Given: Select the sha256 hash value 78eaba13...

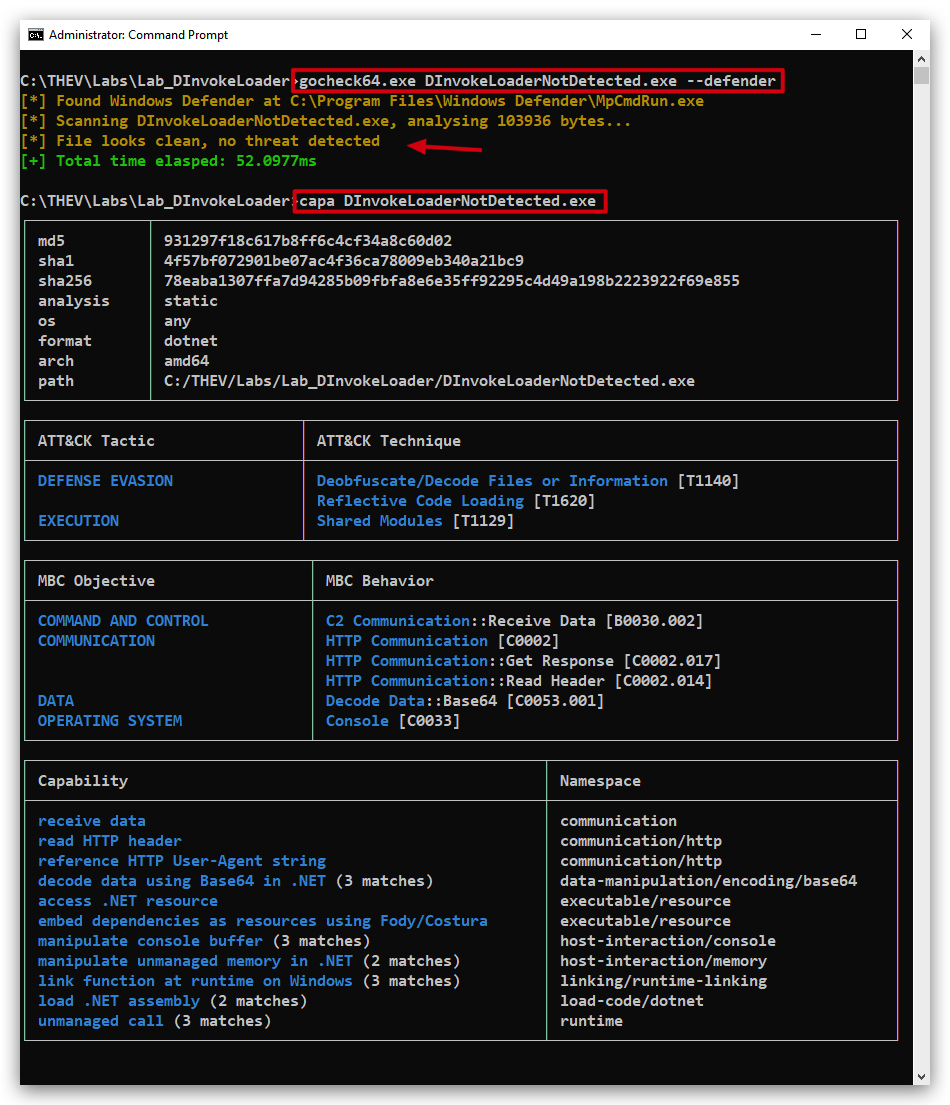Looking at the screenshot, I should click(452, 280).
